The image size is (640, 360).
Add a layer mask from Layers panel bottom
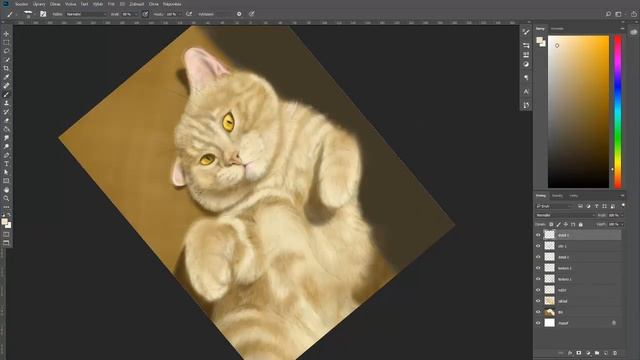[579, 353]
